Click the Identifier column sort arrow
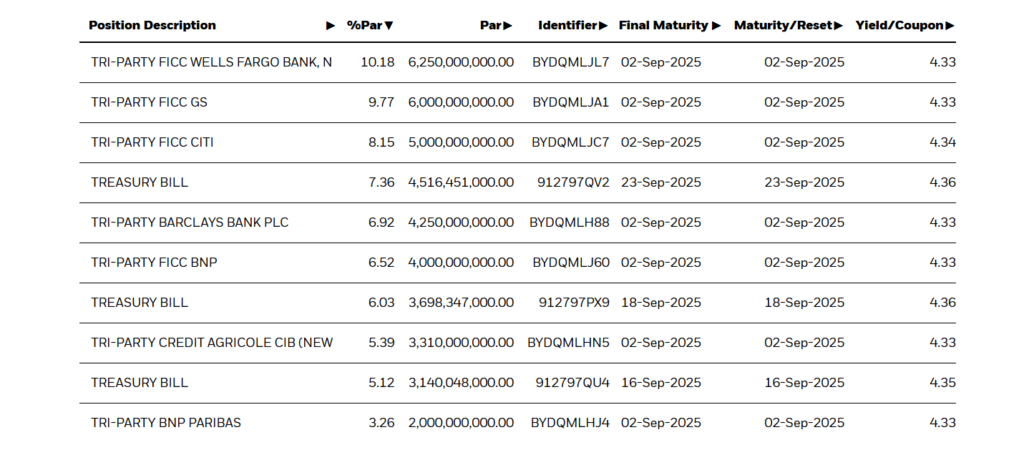The width and height of the screenshot is (1024, 450). [603, 25]
